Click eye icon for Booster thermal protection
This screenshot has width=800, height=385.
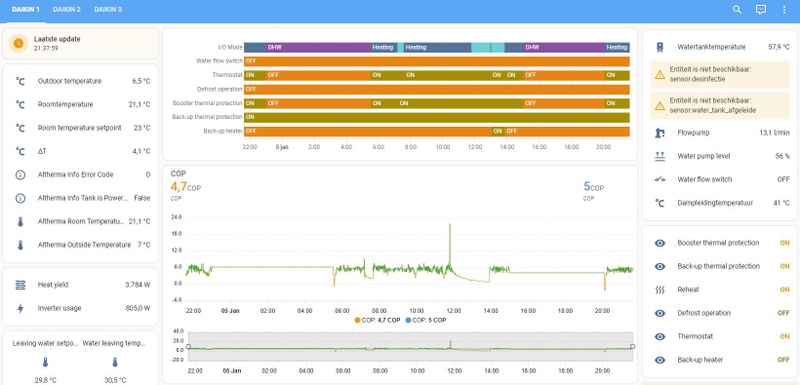click(660, 243)
